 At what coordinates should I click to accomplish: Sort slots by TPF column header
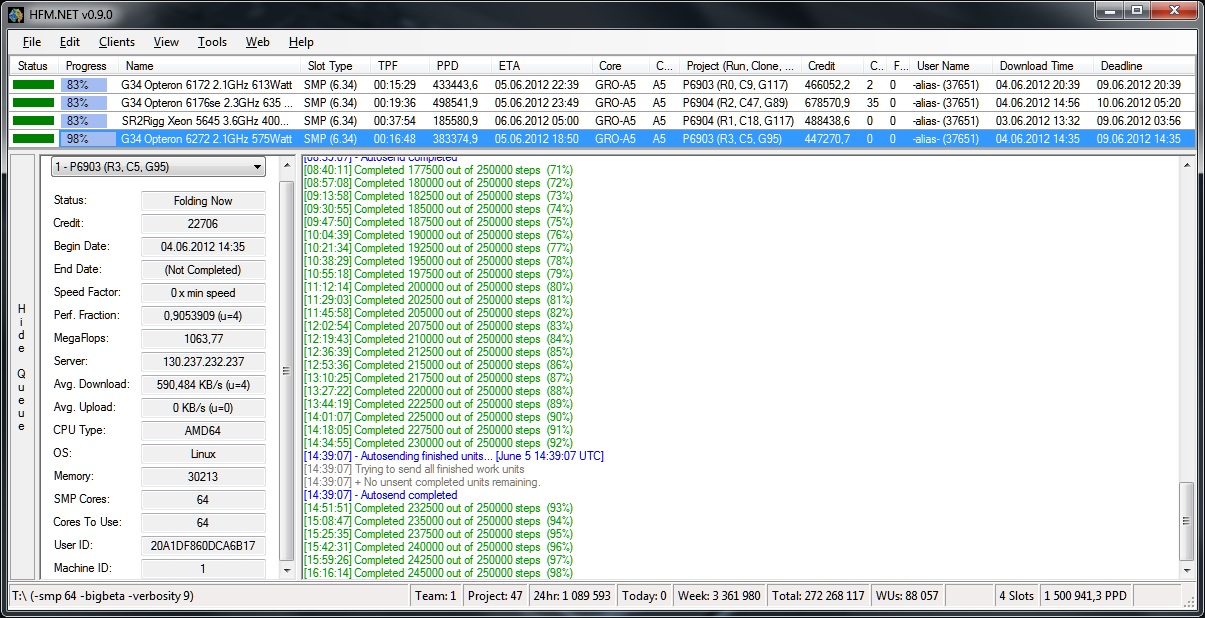click(400, 66)
